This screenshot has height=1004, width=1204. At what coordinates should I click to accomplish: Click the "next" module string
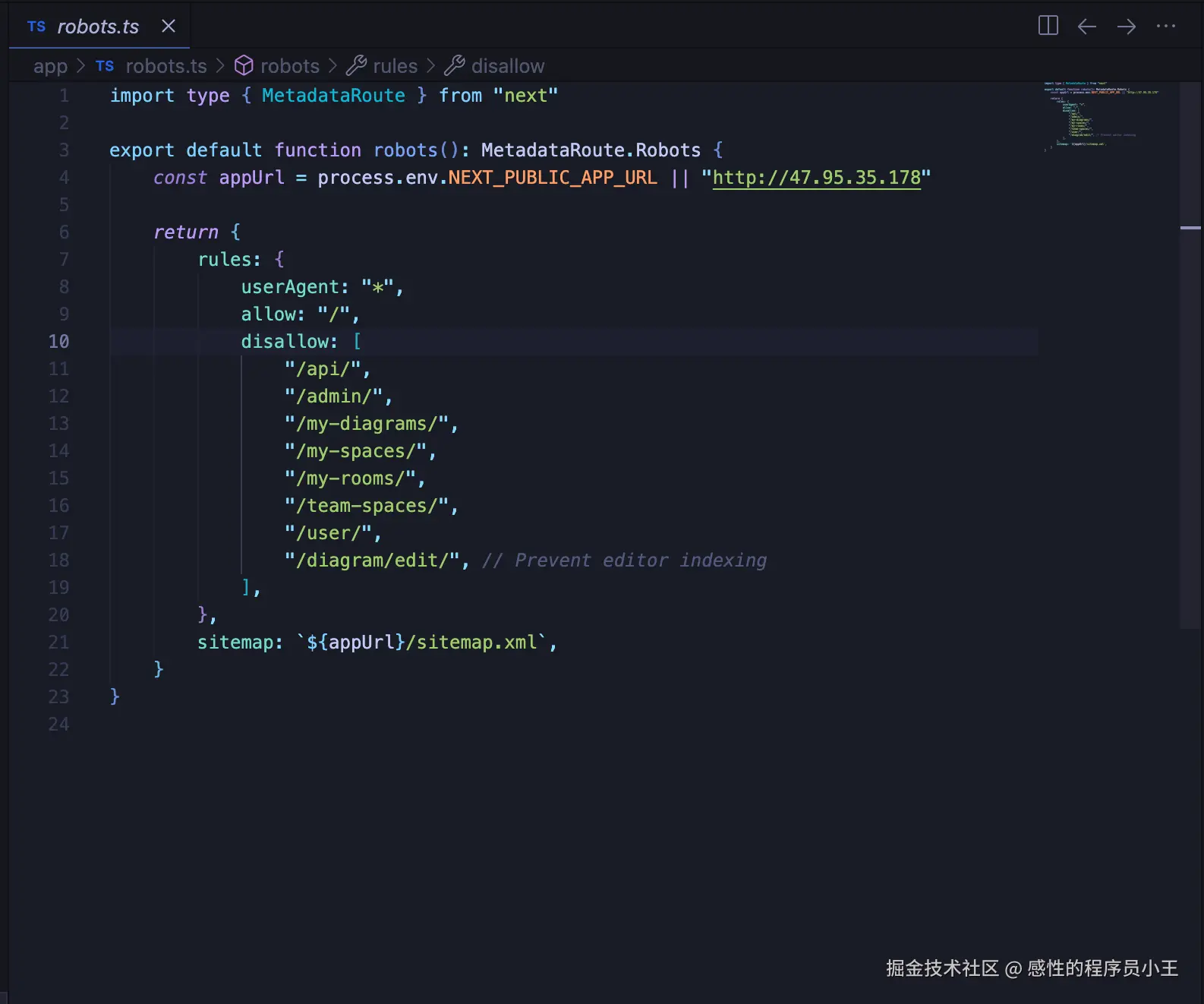click(x=525, y=96)
